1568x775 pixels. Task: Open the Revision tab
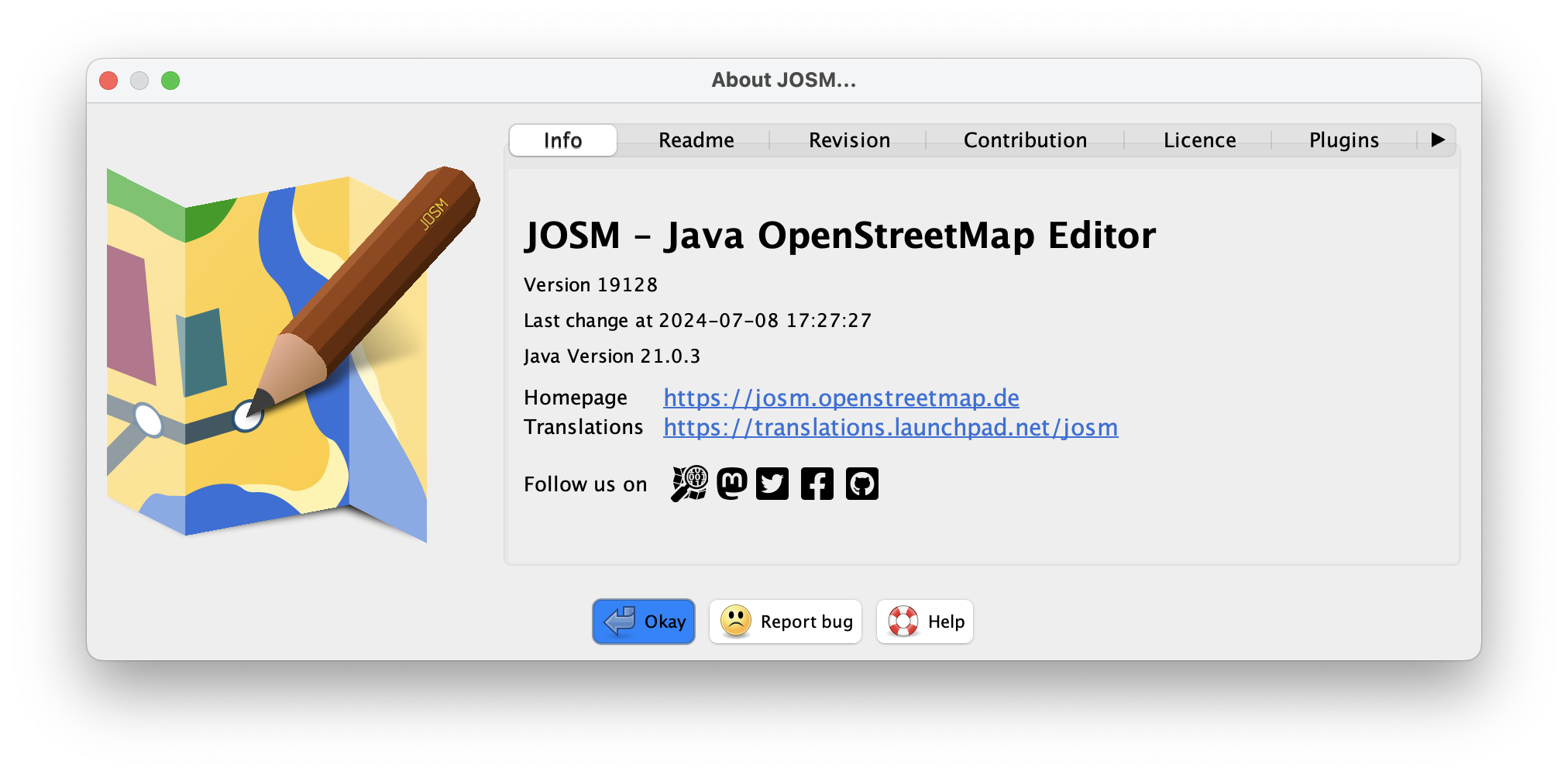tap(849, 140)
